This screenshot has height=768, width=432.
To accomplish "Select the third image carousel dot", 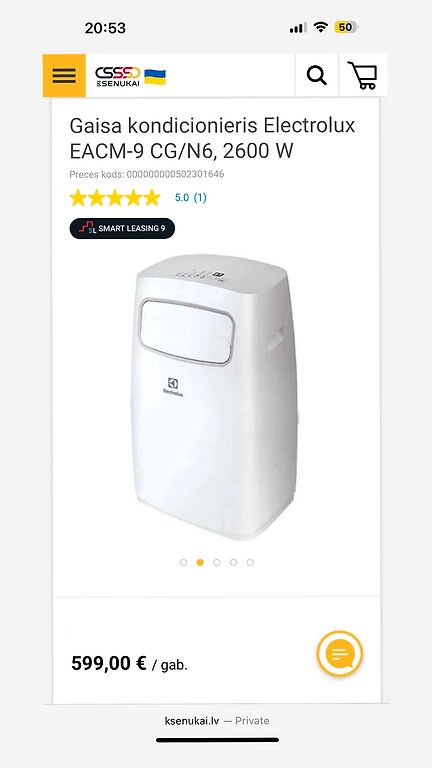I will pos(216,562).
